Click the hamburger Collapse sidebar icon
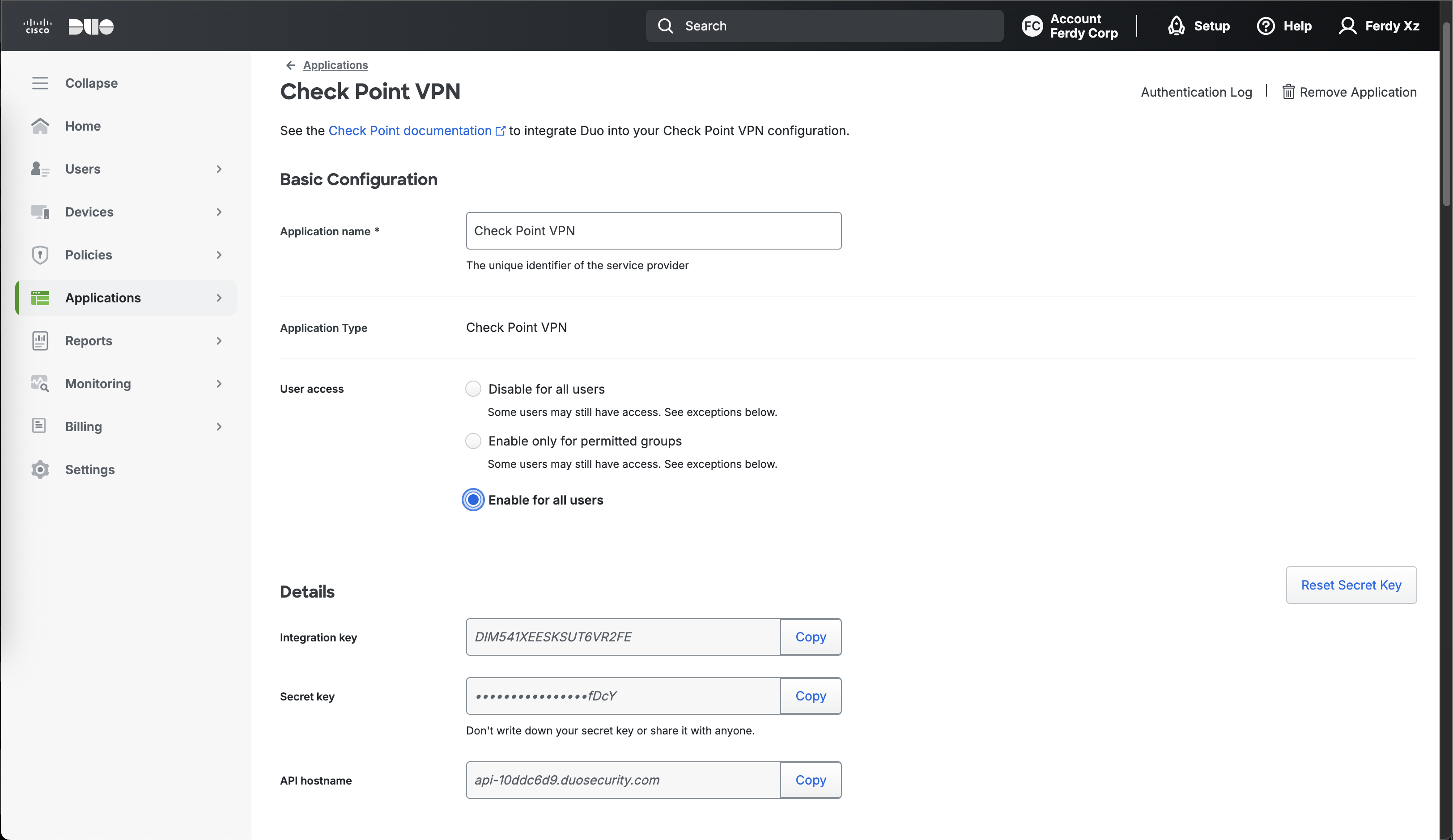The height and width of the screenshot is (840, 1453). (x=40, y=83)
